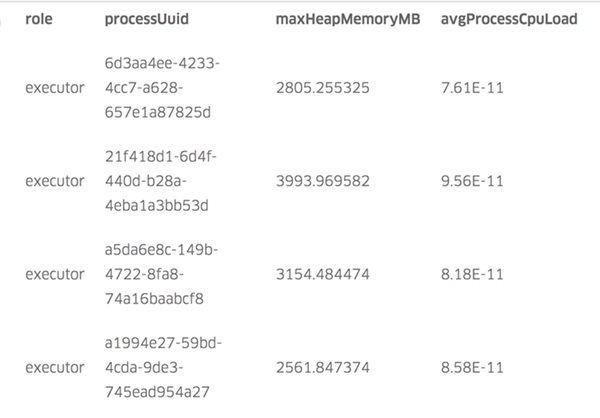The width and height of the screenshot is (600, 418).
Task: Select heap memory value 2805.255325
Action: tap(323, 88)
